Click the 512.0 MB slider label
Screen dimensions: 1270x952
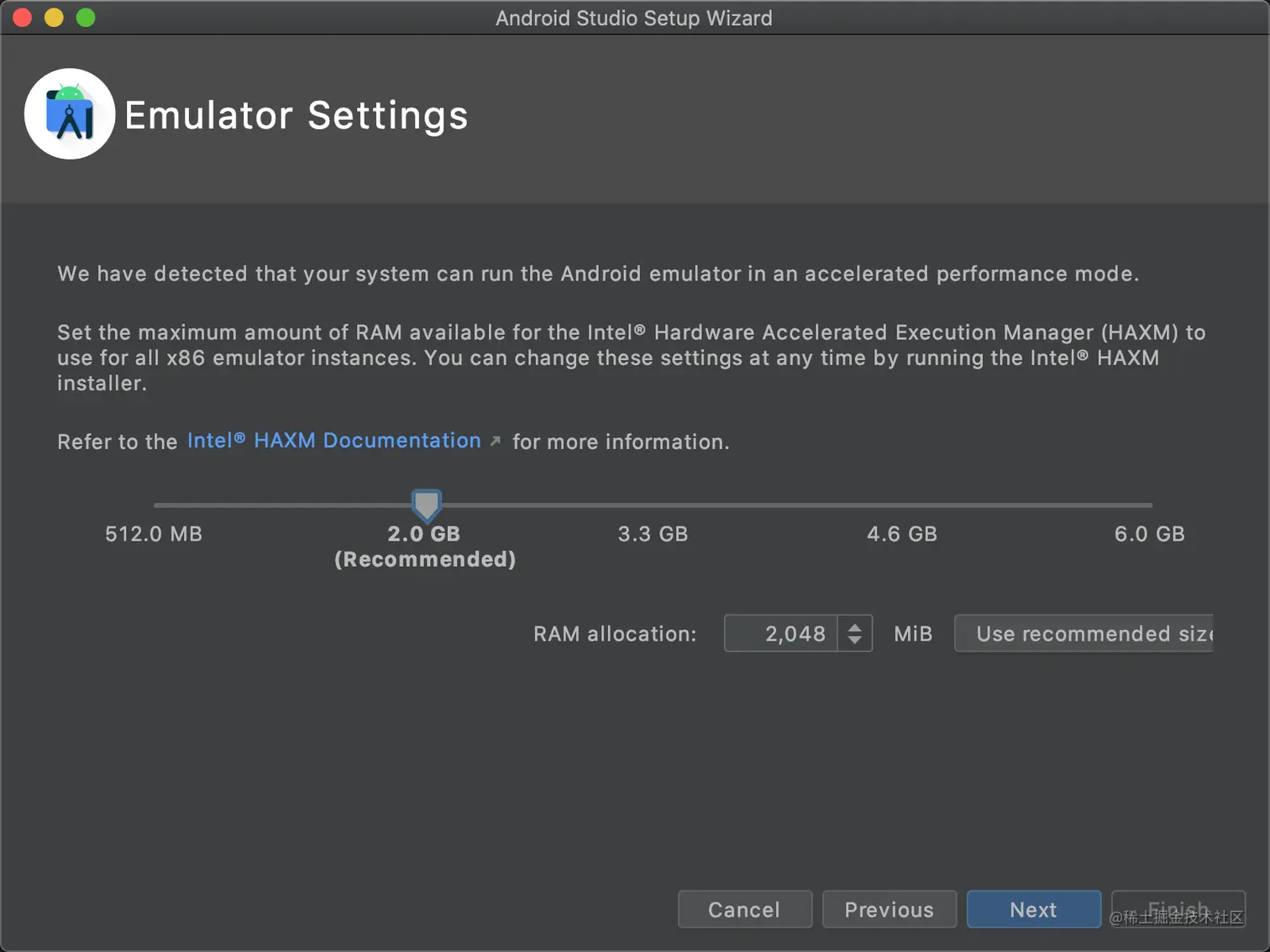154,534
